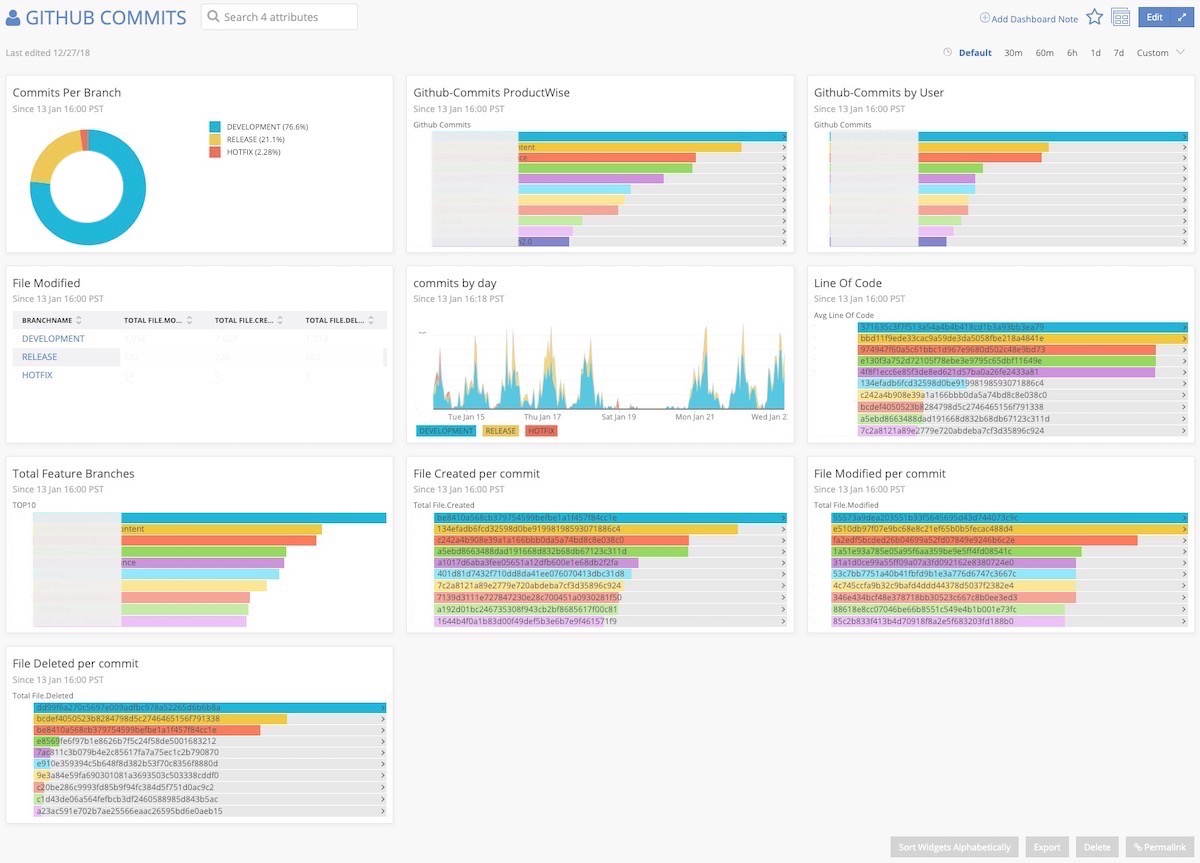The image size is (1200, 863).
Task: Expand chevron for a23ac591e702 File Deleted row
Action: click(382, 811)
